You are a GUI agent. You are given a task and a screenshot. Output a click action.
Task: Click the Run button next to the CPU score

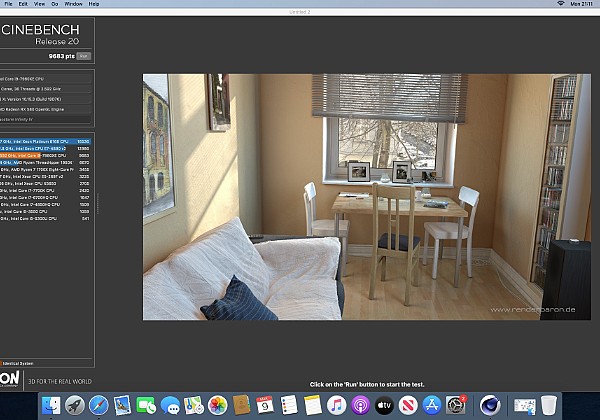click(84, 56)
